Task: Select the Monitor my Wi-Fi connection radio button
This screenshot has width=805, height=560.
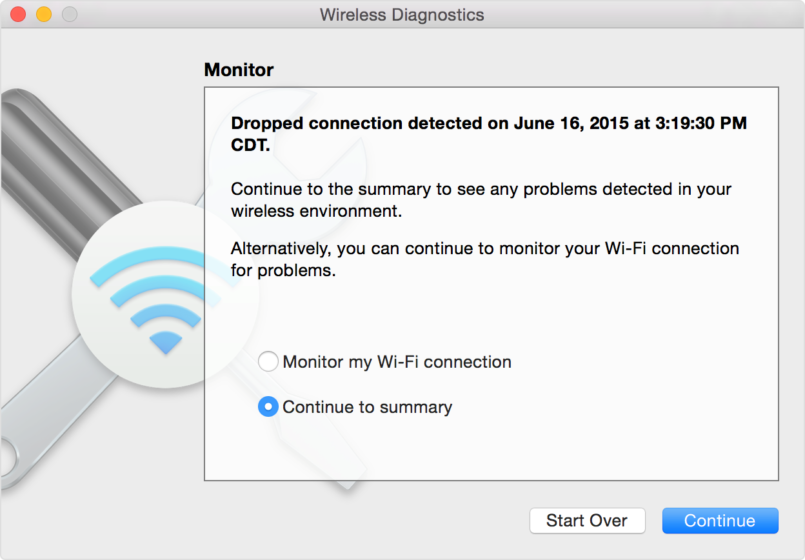Action: 268,362
